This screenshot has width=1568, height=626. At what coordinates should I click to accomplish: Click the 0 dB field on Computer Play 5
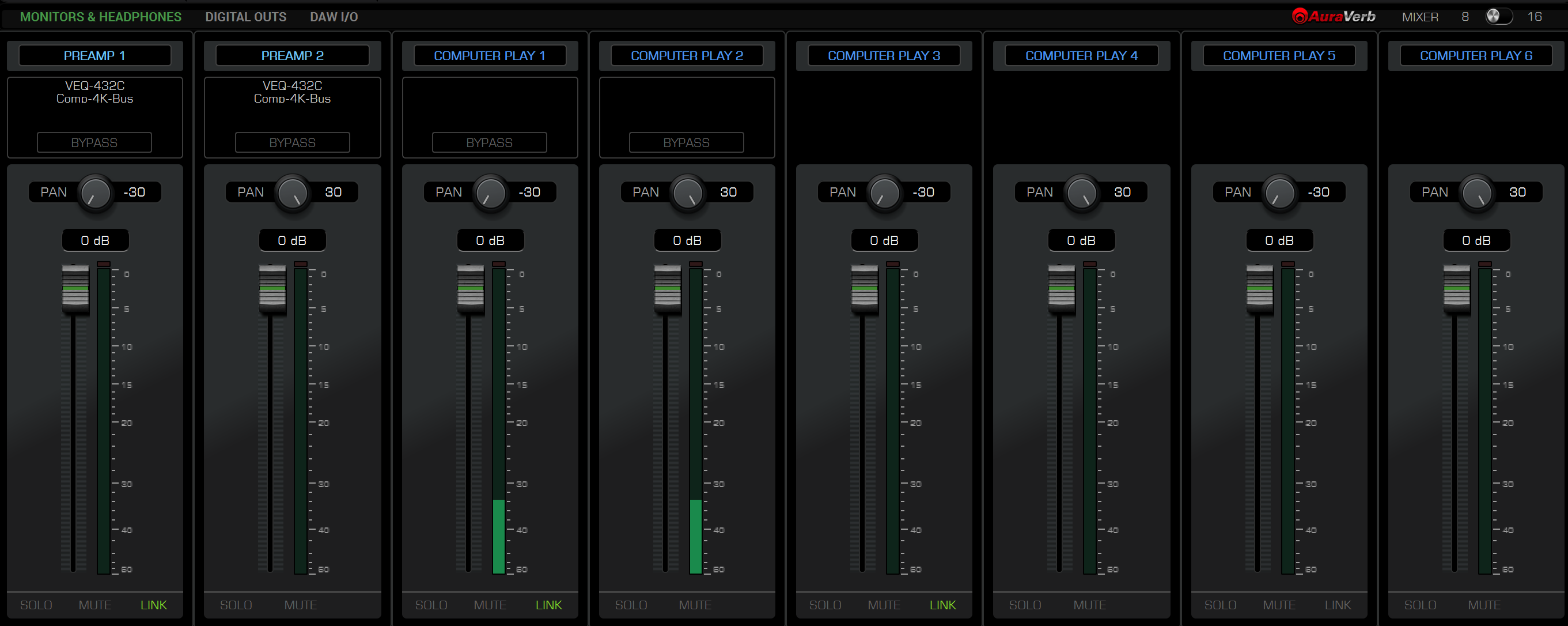1279,240
